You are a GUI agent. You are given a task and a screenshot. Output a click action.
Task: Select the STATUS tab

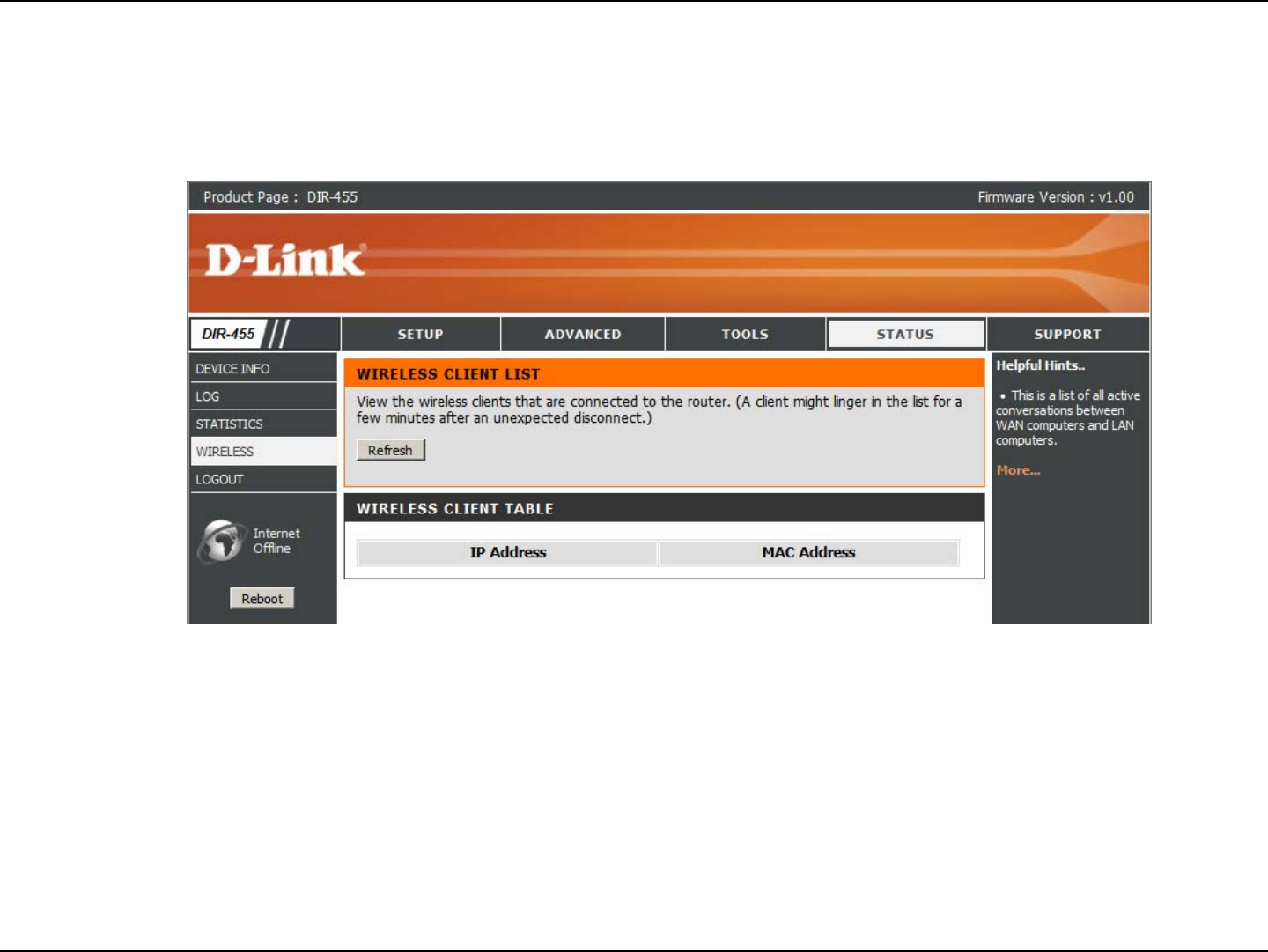point(905,335)
